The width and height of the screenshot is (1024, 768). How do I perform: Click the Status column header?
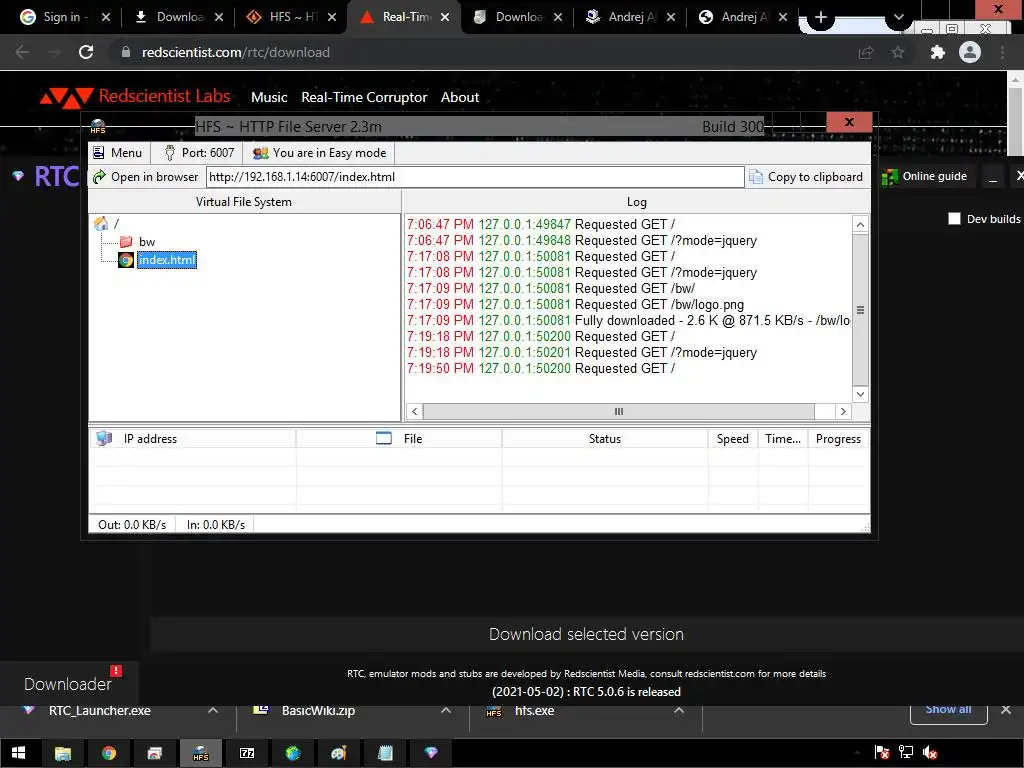[605, 439]
